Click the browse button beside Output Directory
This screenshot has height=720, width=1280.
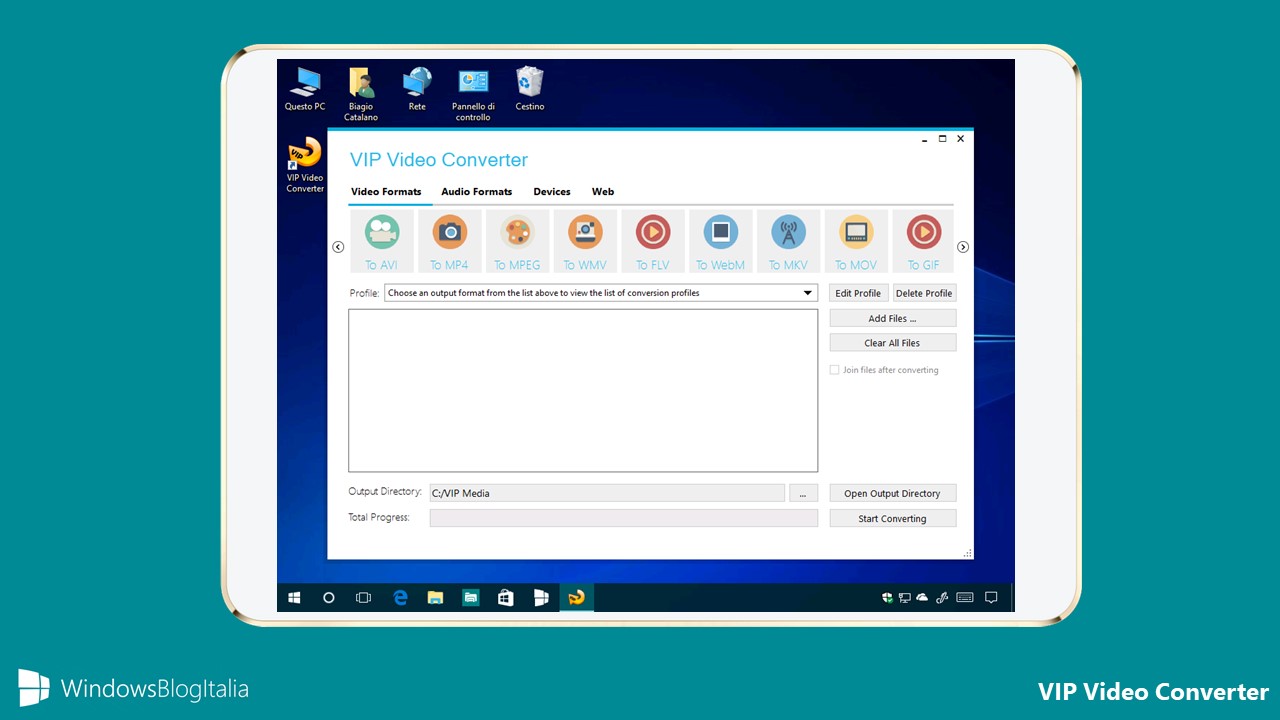tap(804, 493)
